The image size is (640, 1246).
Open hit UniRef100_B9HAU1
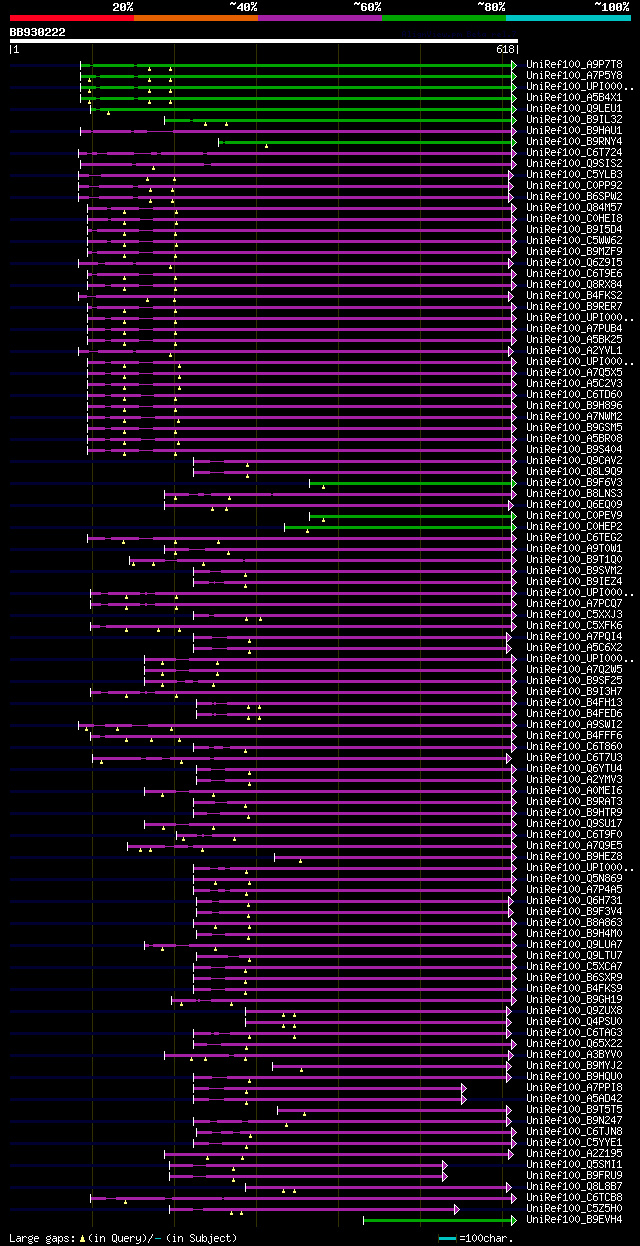[574, 131]
